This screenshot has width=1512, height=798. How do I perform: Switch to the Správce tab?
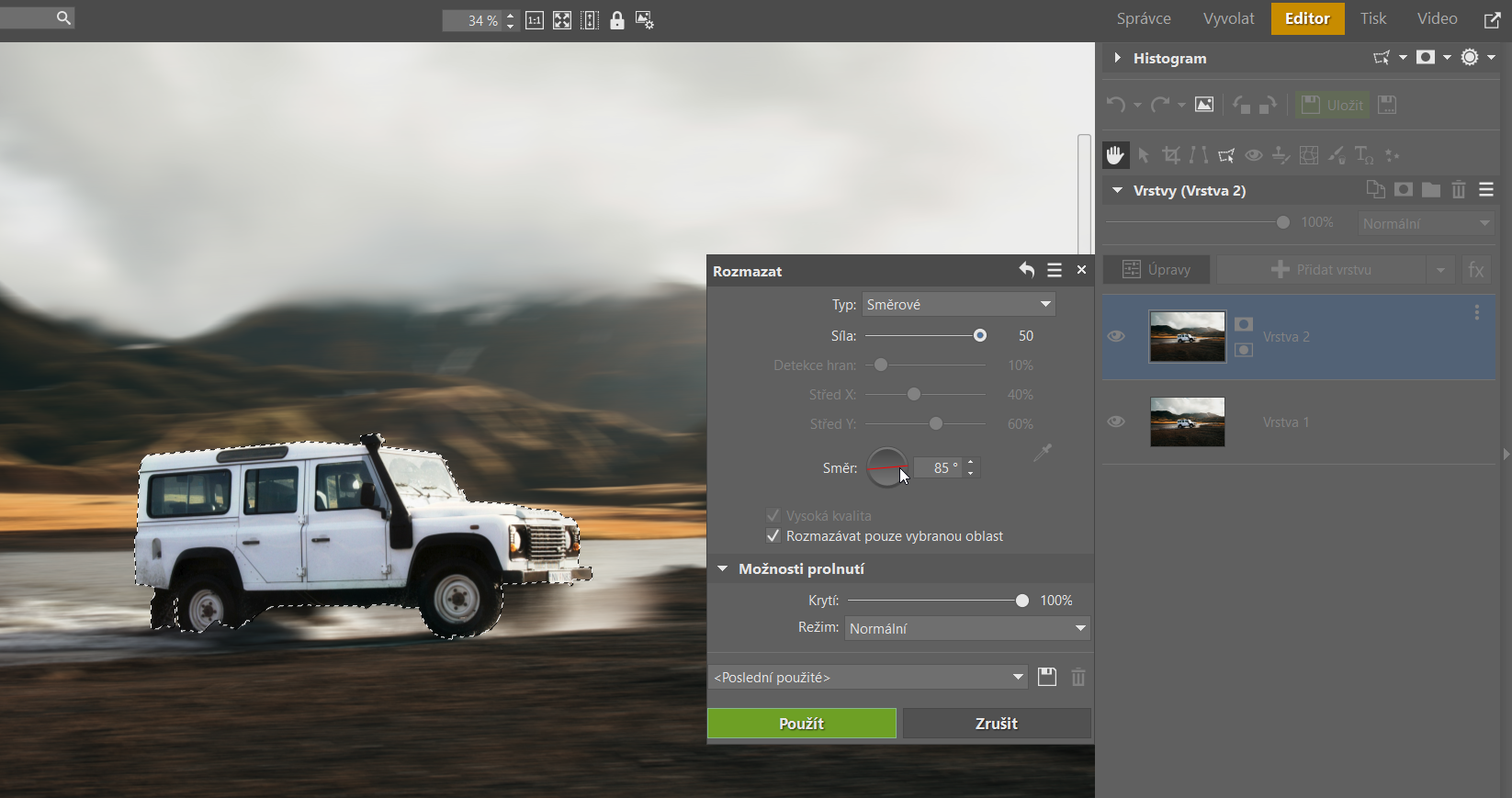tap(1144, 18)
